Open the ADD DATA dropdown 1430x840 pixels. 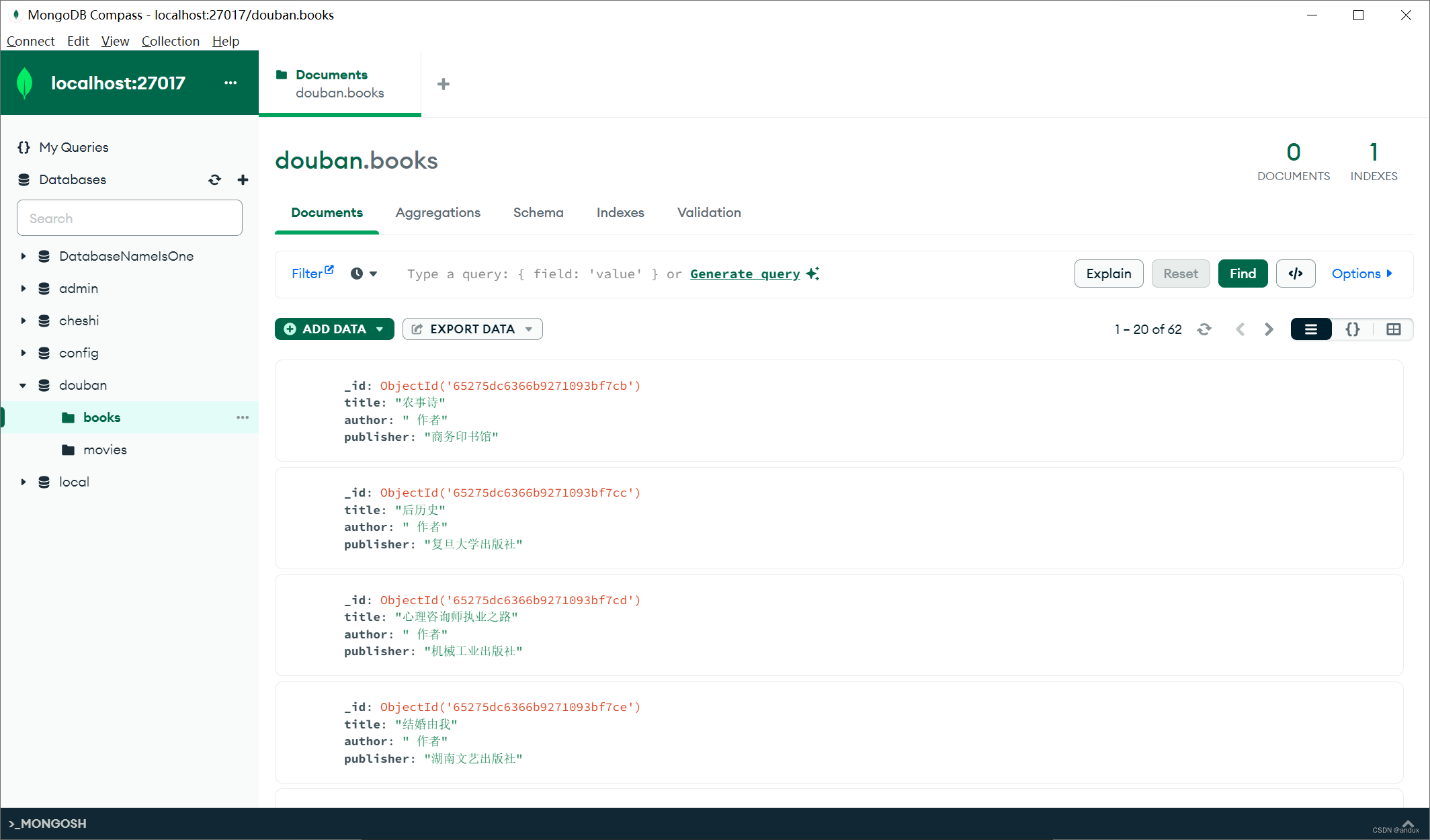[x=334, y=329]
